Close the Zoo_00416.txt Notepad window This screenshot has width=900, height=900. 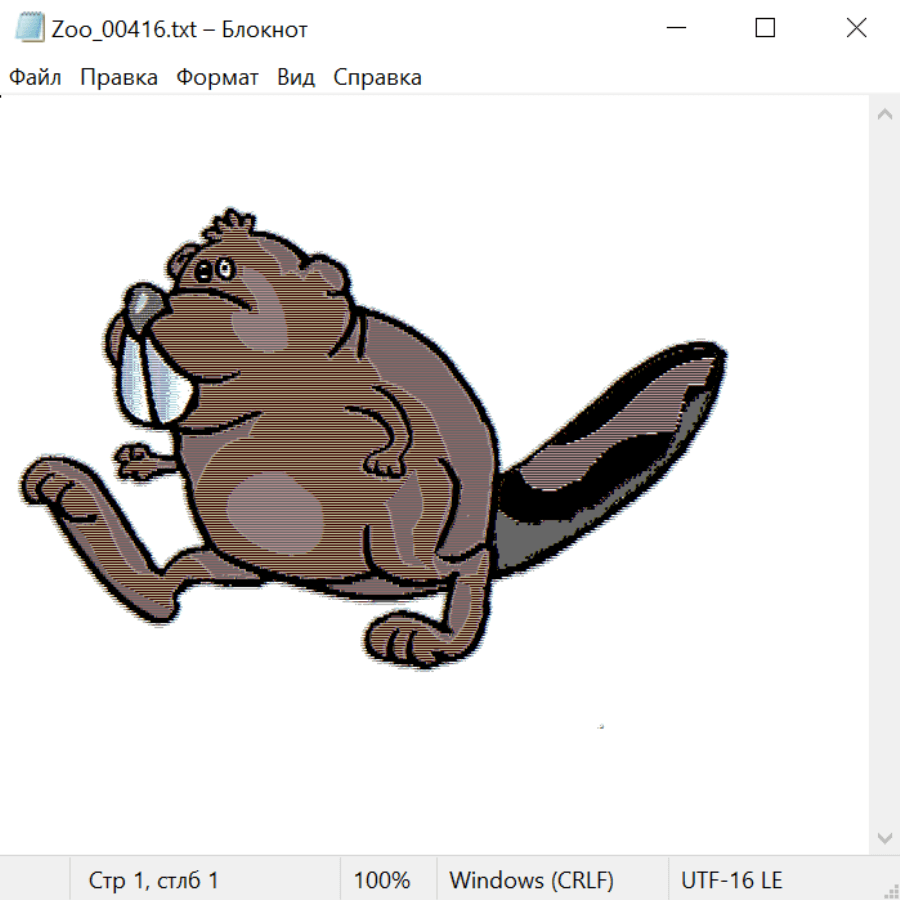pyautogui.click(x=856, y=28)
